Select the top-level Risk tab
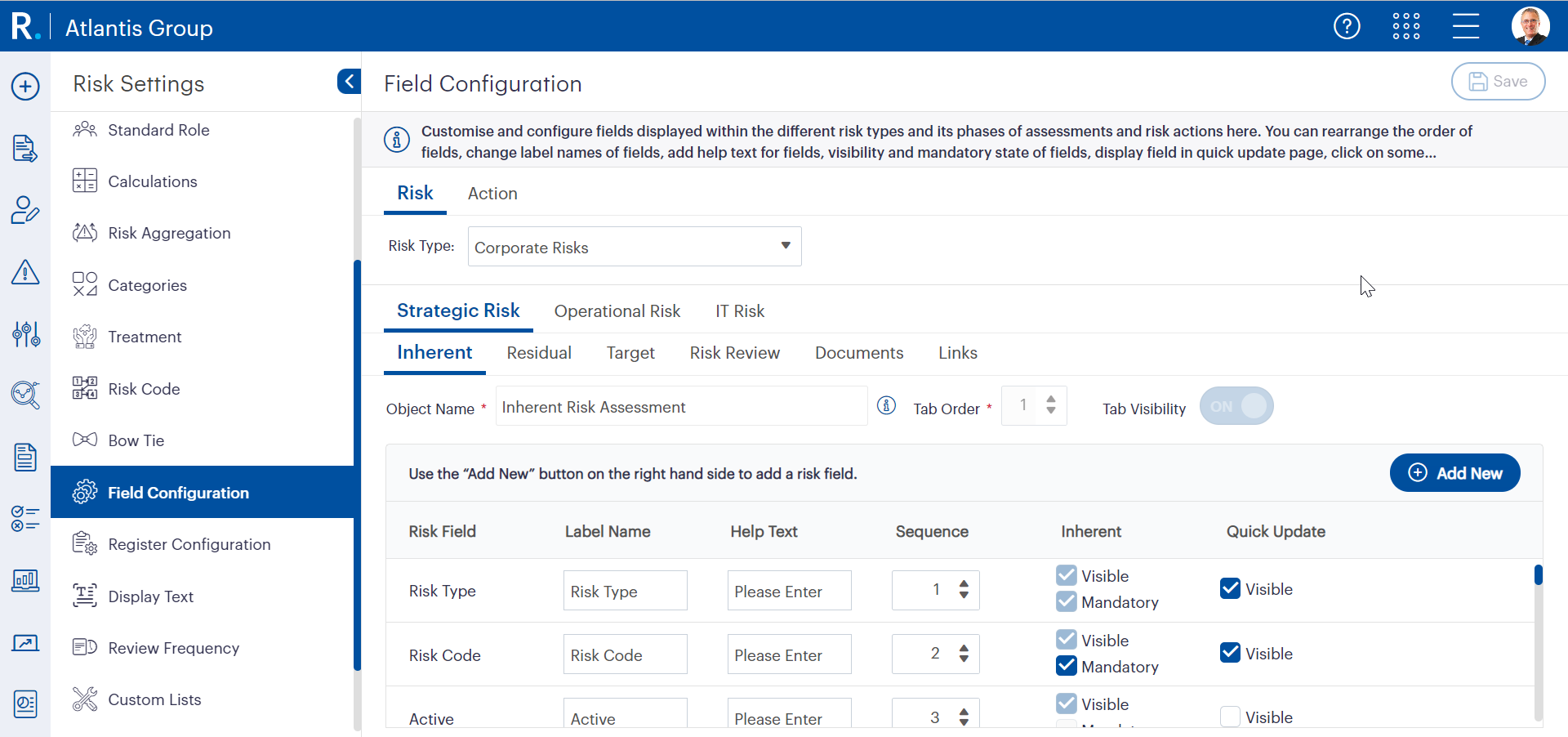The image size is (1568, 737). (x=415, y=193)
